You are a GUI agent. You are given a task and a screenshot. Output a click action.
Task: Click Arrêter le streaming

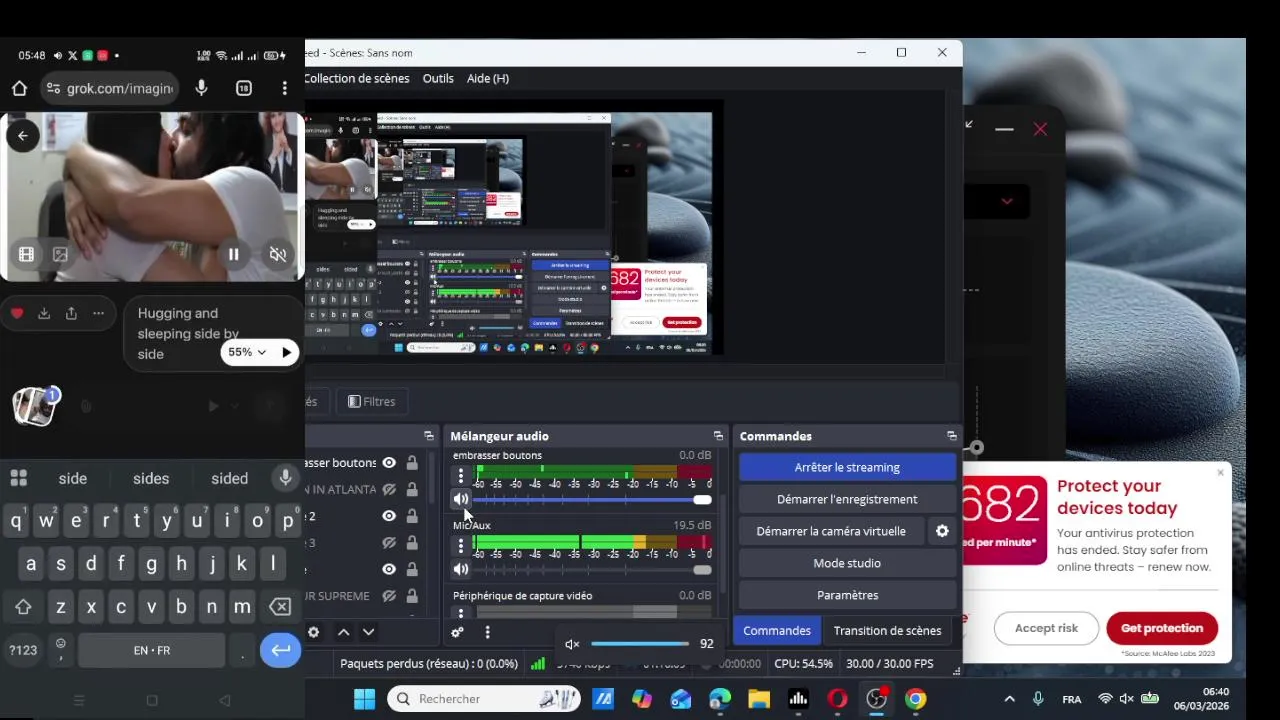[847, 467]
